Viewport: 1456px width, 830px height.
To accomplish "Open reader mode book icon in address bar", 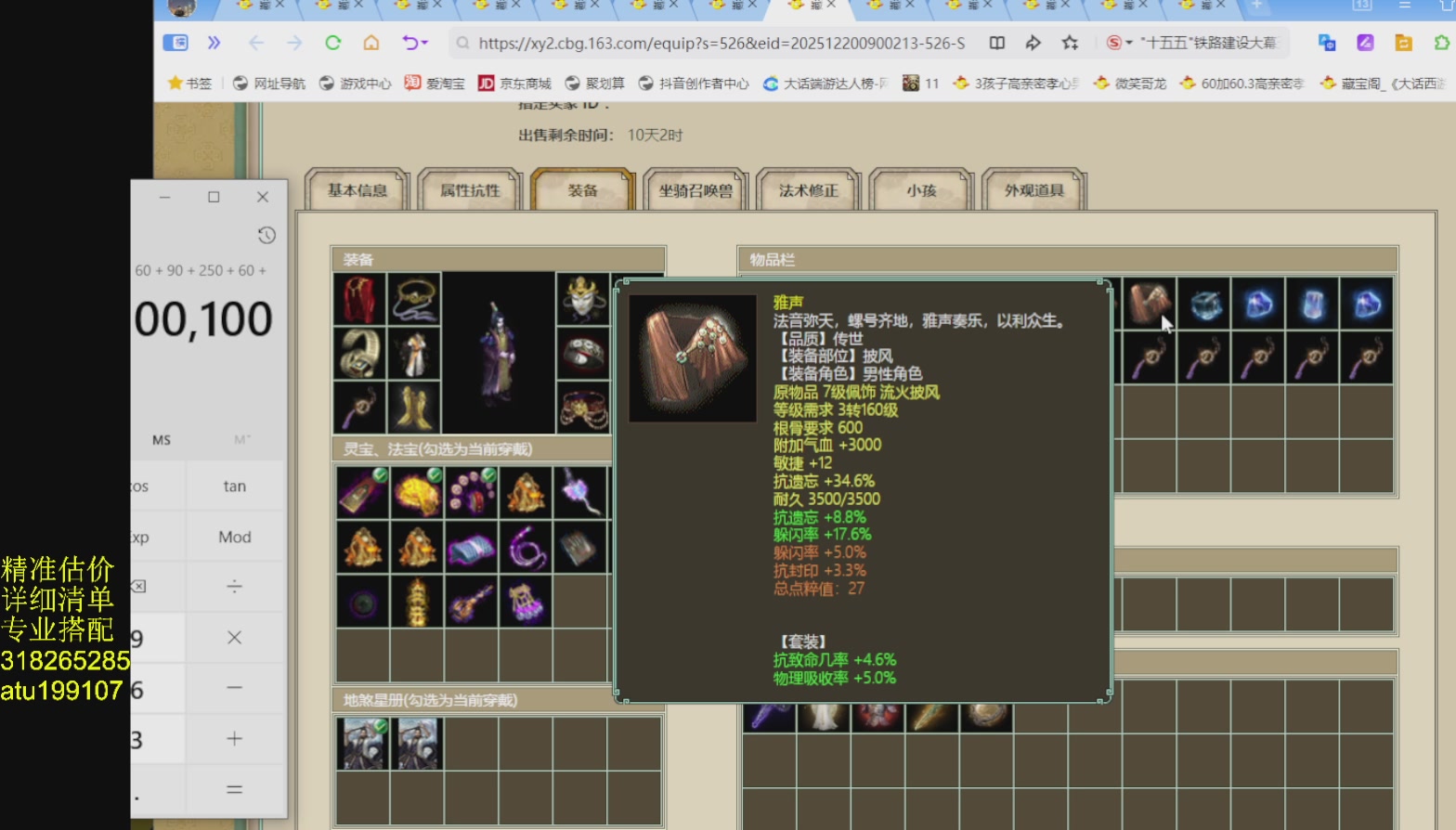I will click(x=996, y=43).
